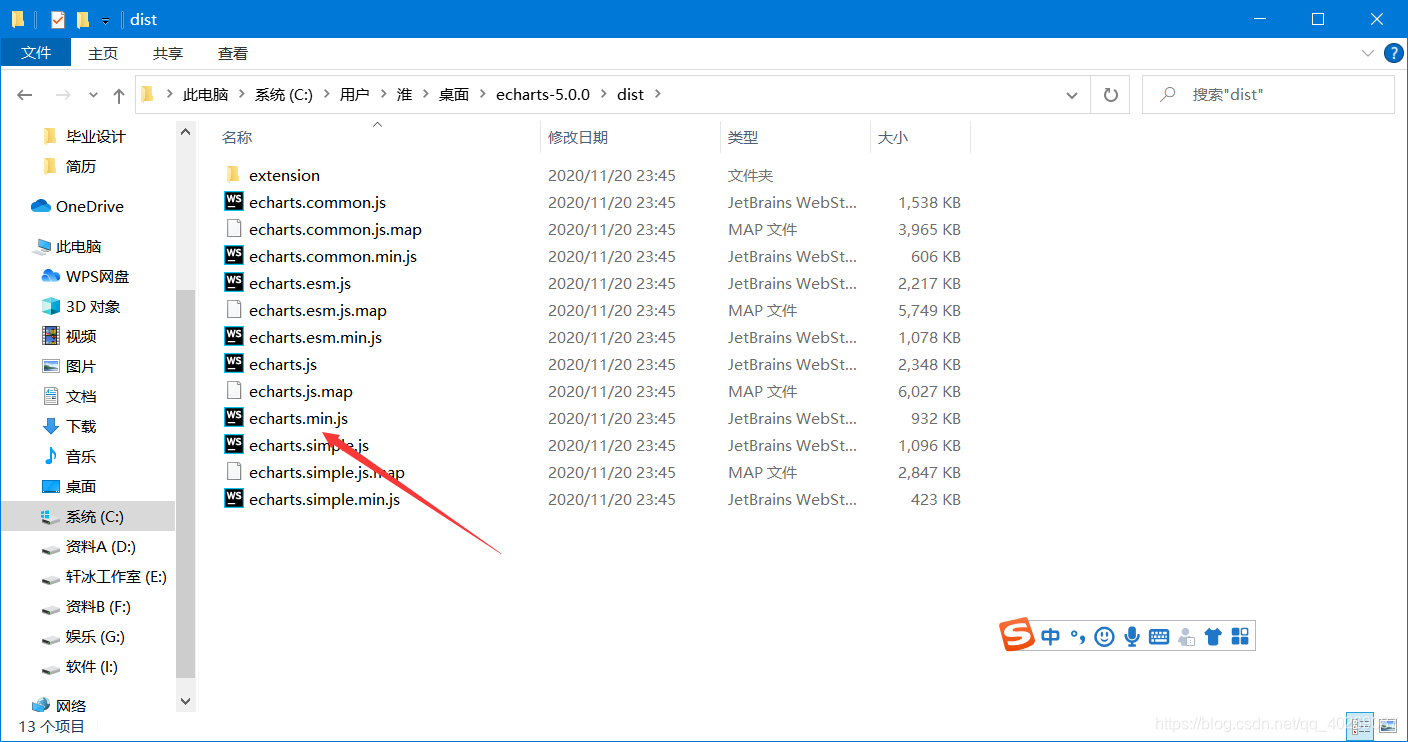
Task: Select the echarts.simple.min.js WebStorm icon
Action: tap(234, 499)
